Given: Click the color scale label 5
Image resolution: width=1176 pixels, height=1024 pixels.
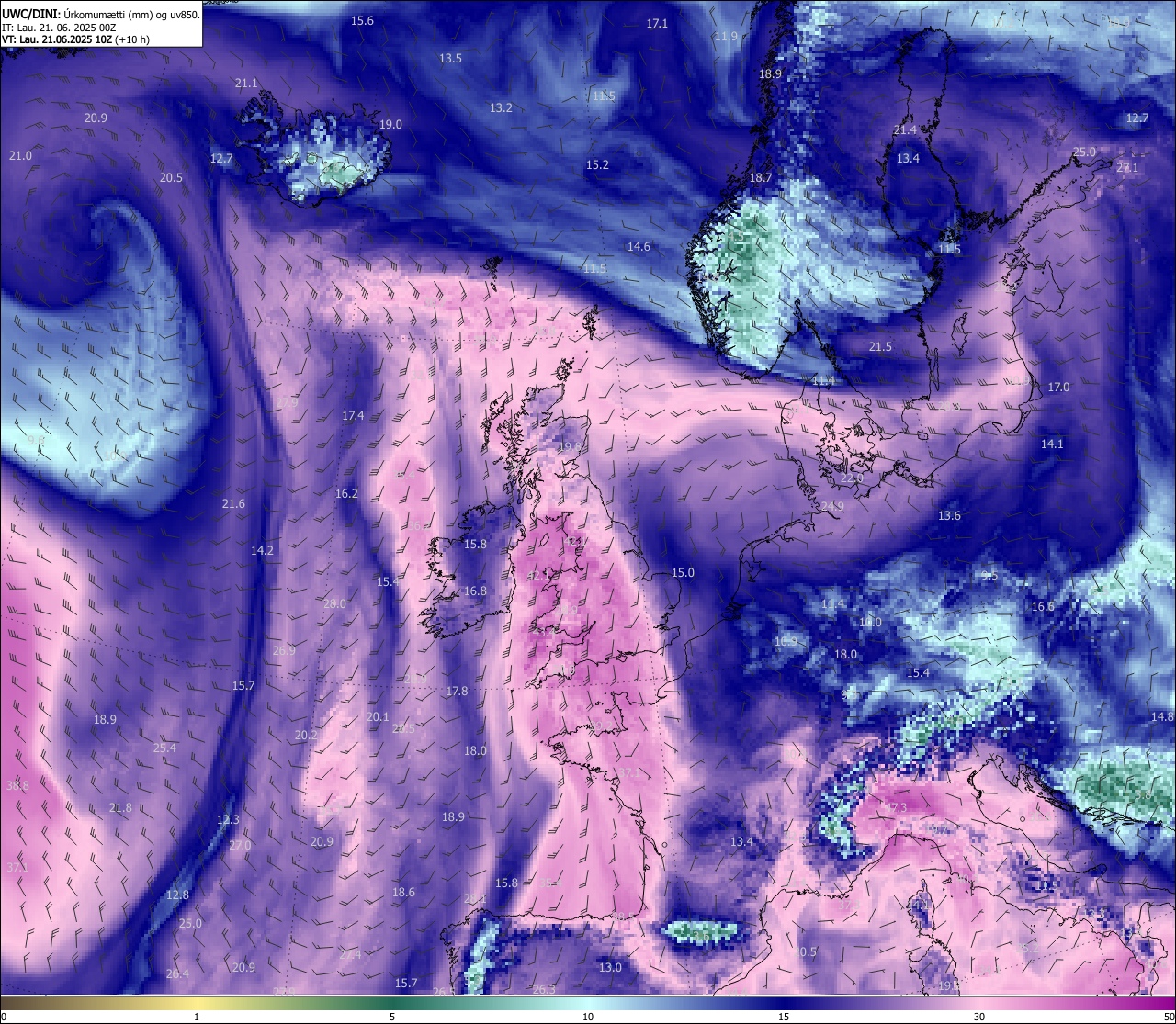Looking at the screenshot, I should (392, 1017).
